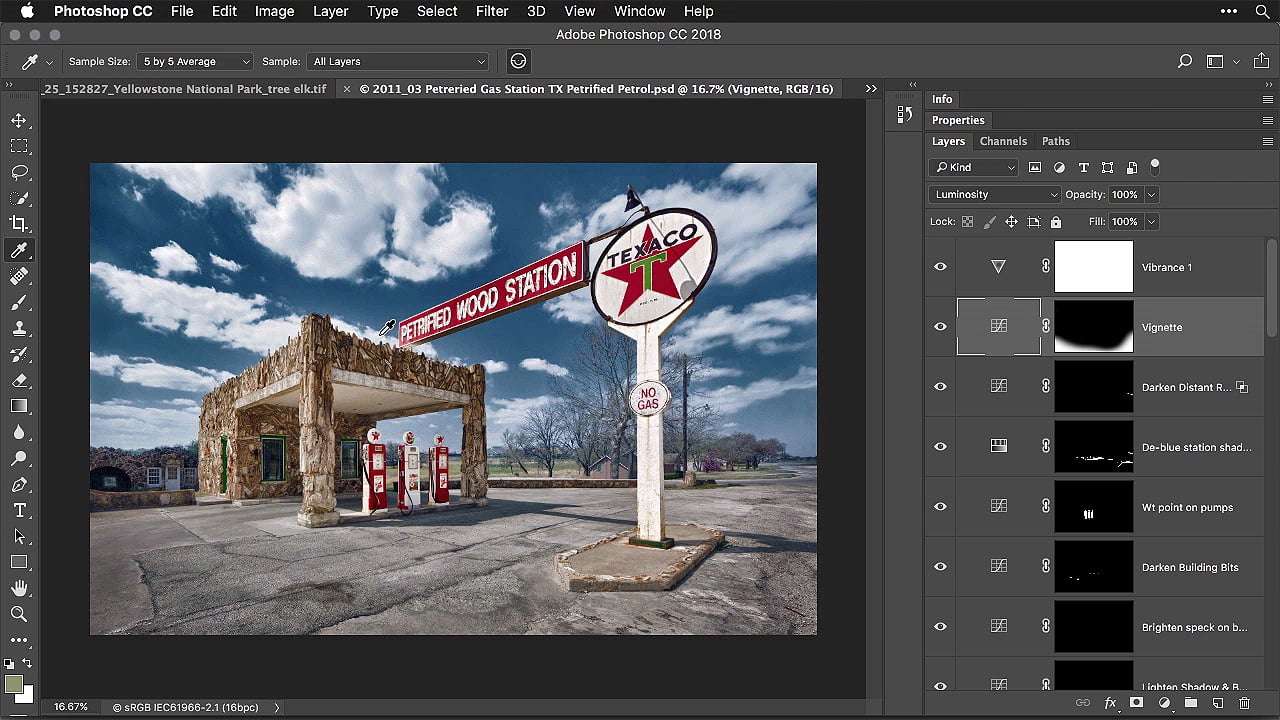Toggle visibility of the Vibrance 1 layer
1280x720 pixels.
coord(940,267)
